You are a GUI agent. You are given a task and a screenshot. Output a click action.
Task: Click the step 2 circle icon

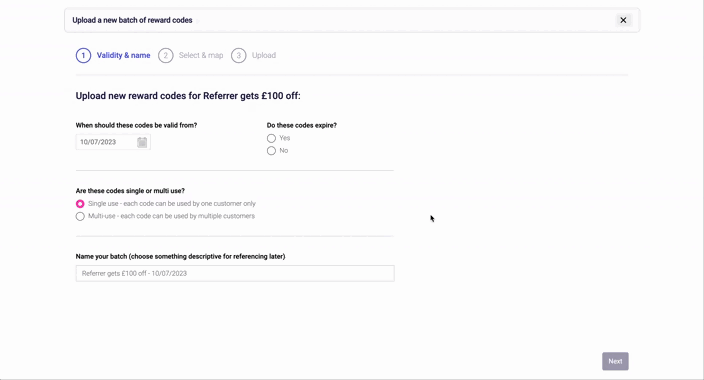point(166,55)
